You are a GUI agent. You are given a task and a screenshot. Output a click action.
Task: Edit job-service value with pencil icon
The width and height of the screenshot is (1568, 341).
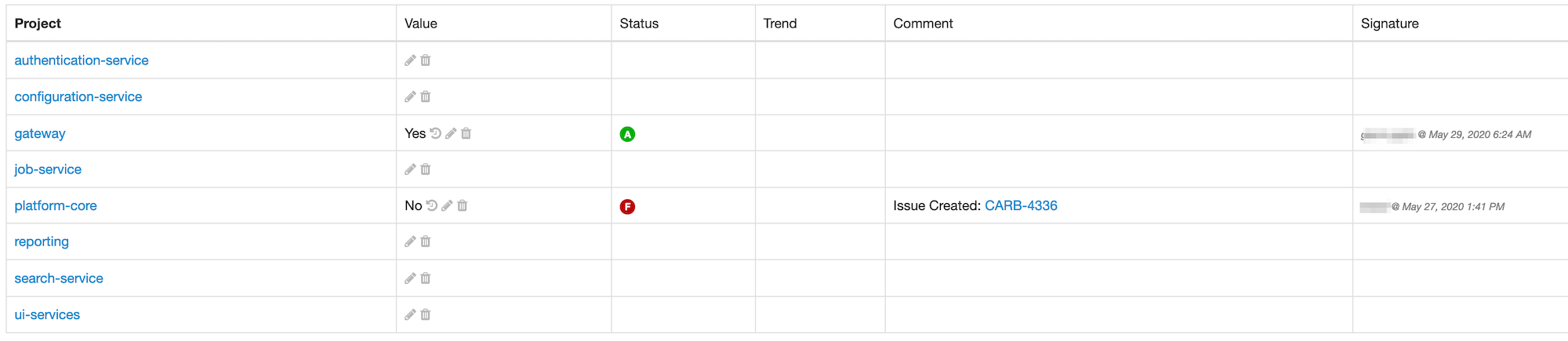410,169
